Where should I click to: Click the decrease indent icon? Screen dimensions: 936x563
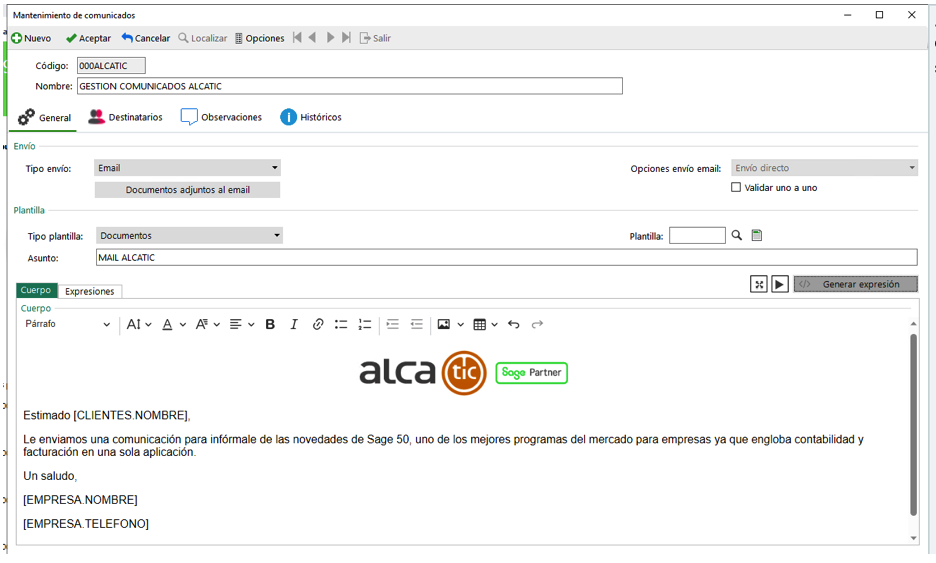[x=417, y=324]
